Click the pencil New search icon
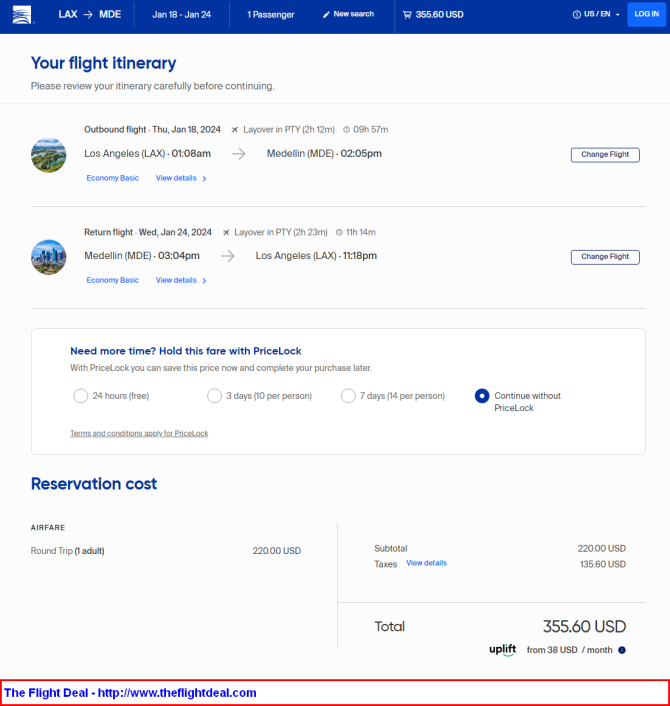The height and width of the screenshot is (706, 670). (326, 15)
